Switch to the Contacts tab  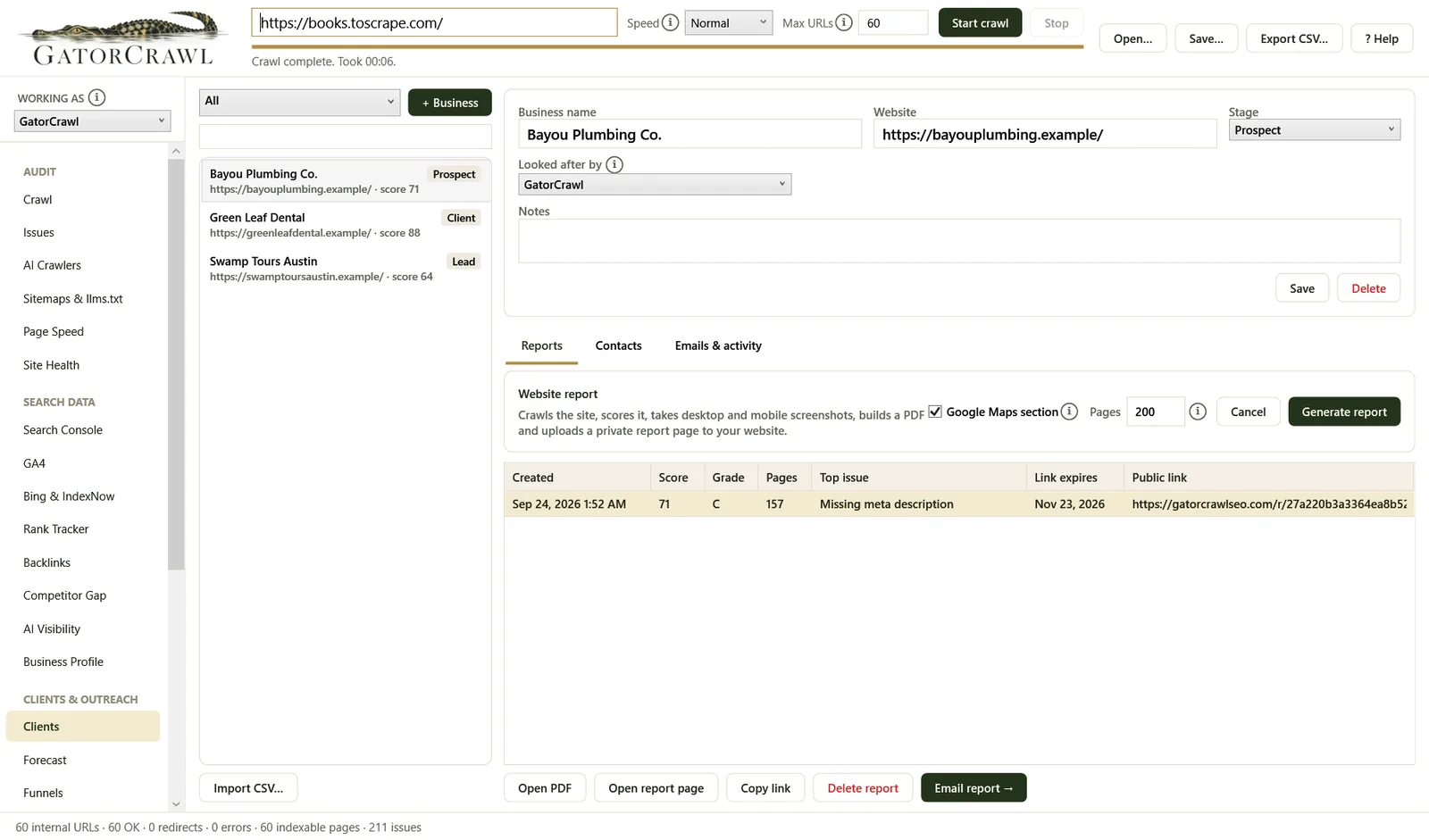pos(618,346)
